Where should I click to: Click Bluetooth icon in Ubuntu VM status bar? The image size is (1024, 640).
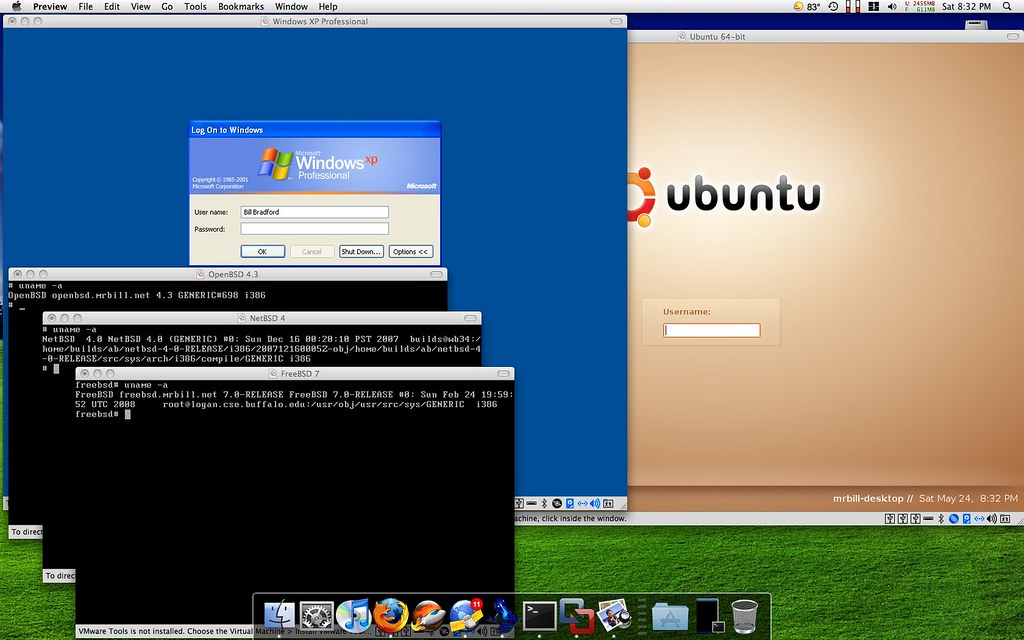click(x=939, y=518)
